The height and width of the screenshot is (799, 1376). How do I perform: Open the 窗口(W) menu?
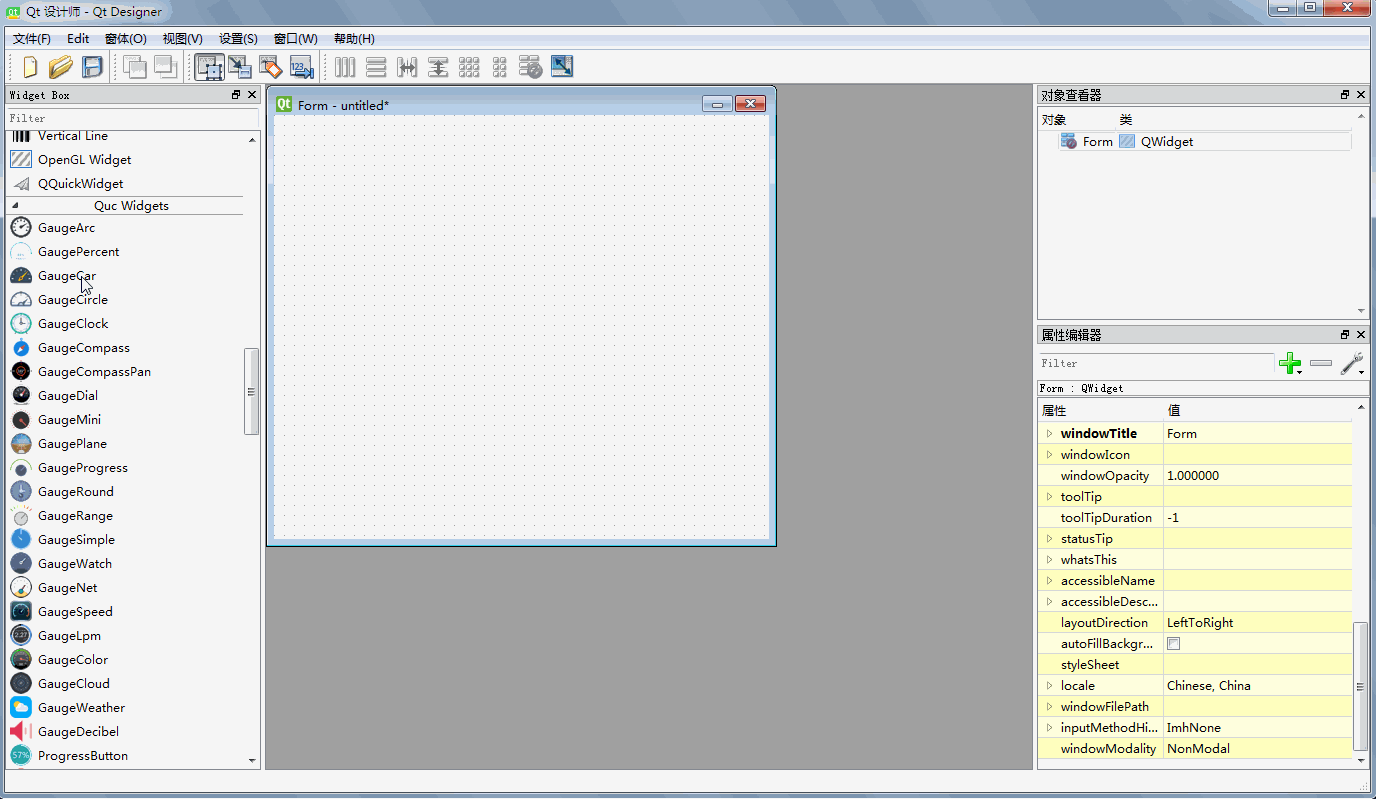(x=296, y=39)
